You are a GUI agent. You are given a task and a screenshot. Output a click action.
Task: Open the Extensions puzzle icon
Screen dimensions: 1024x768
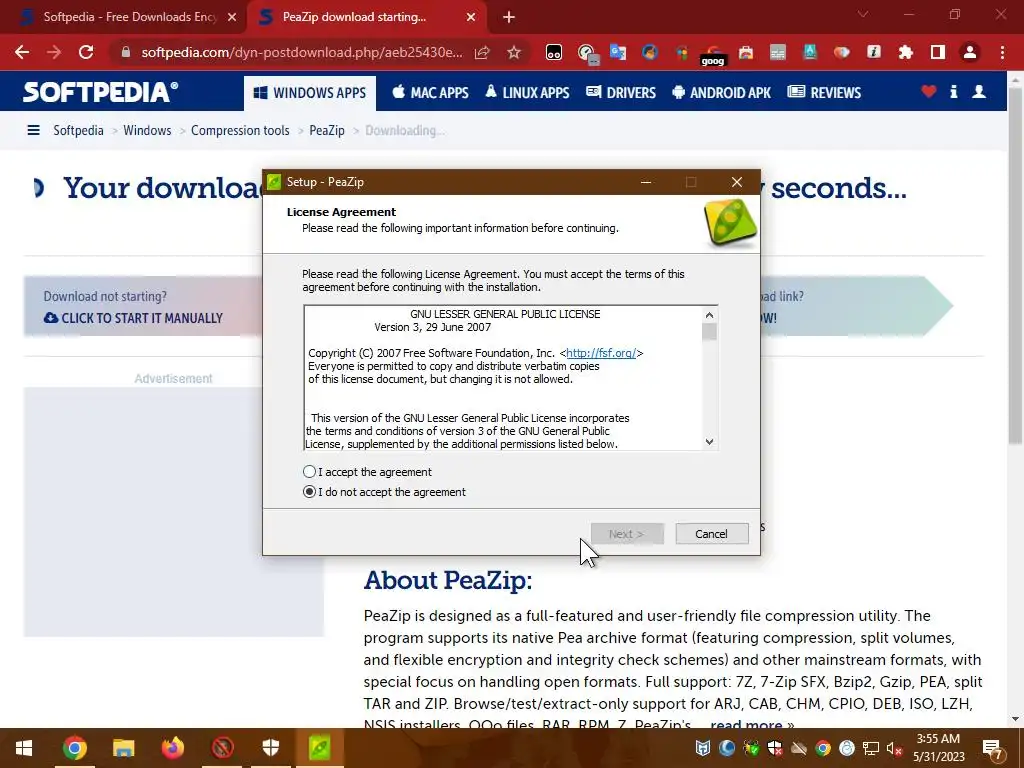[x=905, y=52]
